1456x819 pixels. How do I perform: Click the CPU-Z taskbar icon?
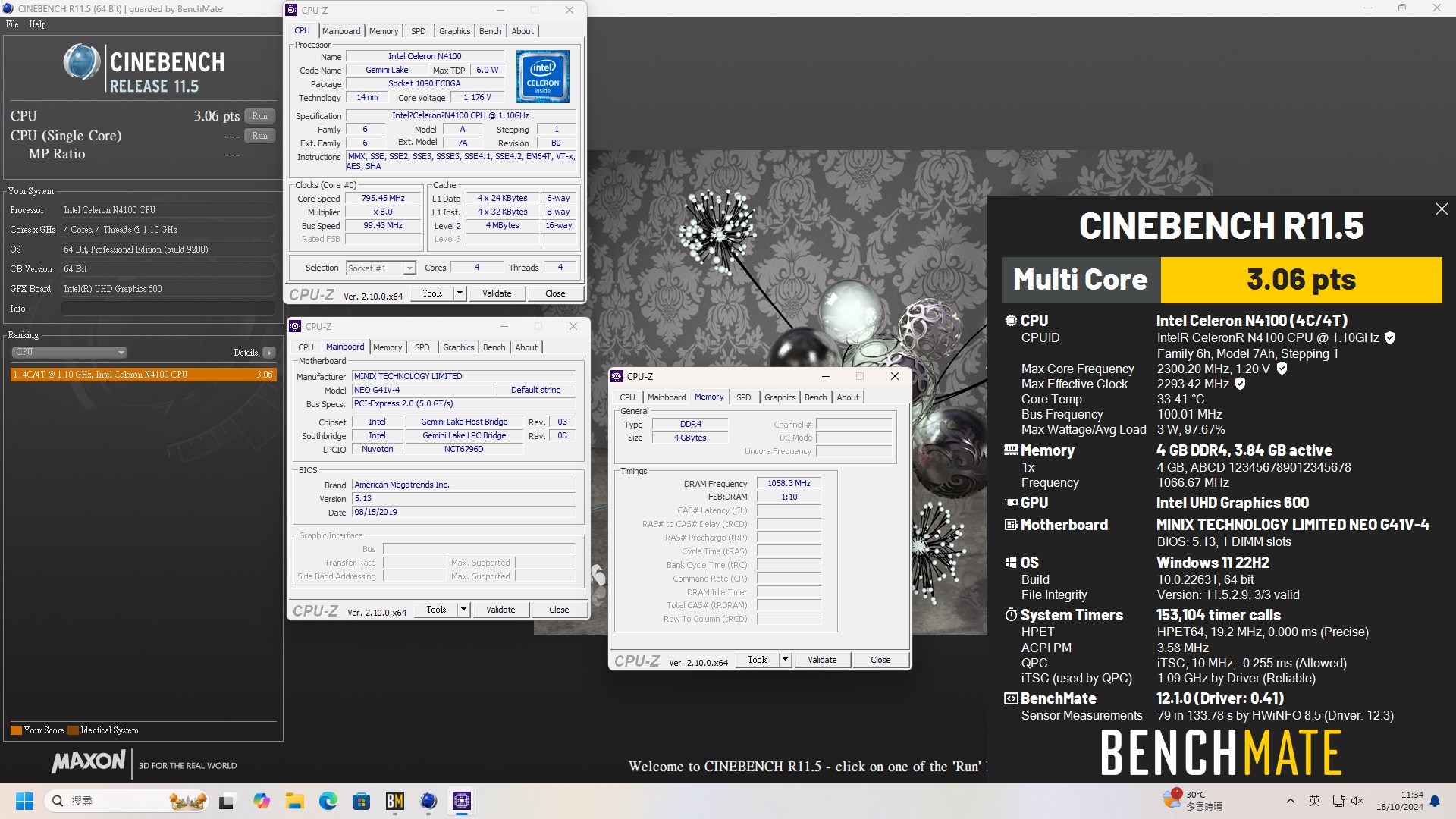[x=462, y=801]
